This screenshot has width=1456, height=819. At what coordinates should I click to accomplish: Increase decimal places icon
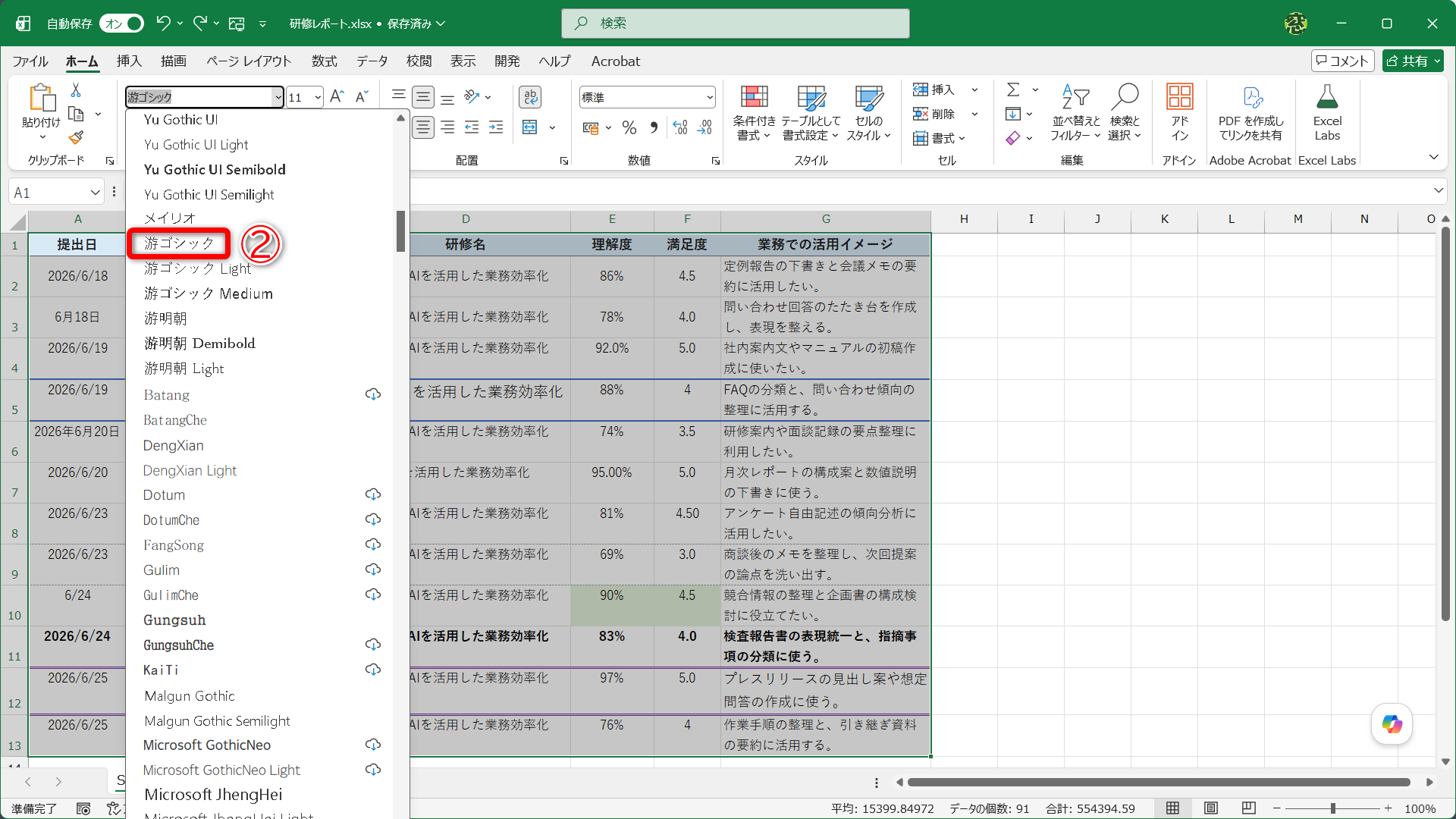coord(680,127)
